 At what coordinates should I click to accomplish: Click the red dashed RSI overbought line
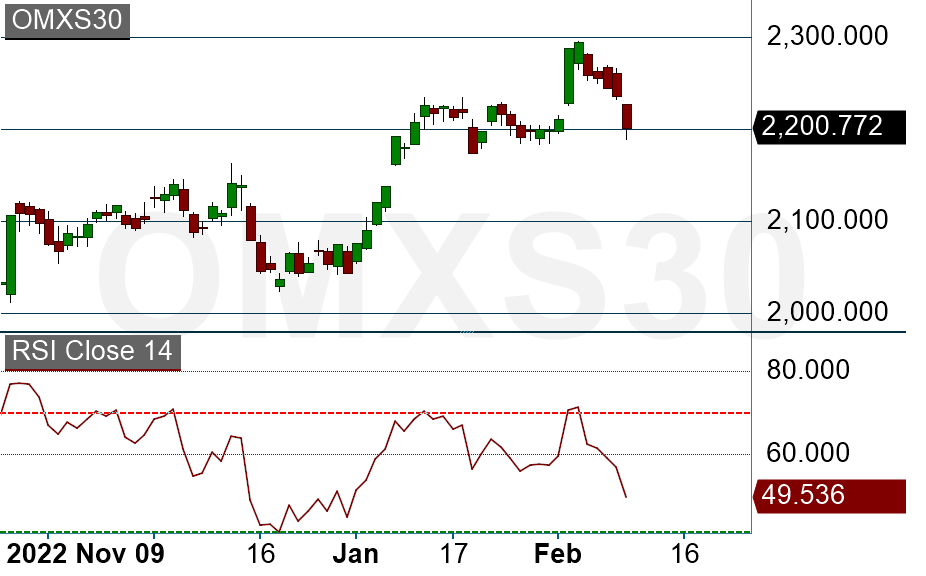[376, 413]
